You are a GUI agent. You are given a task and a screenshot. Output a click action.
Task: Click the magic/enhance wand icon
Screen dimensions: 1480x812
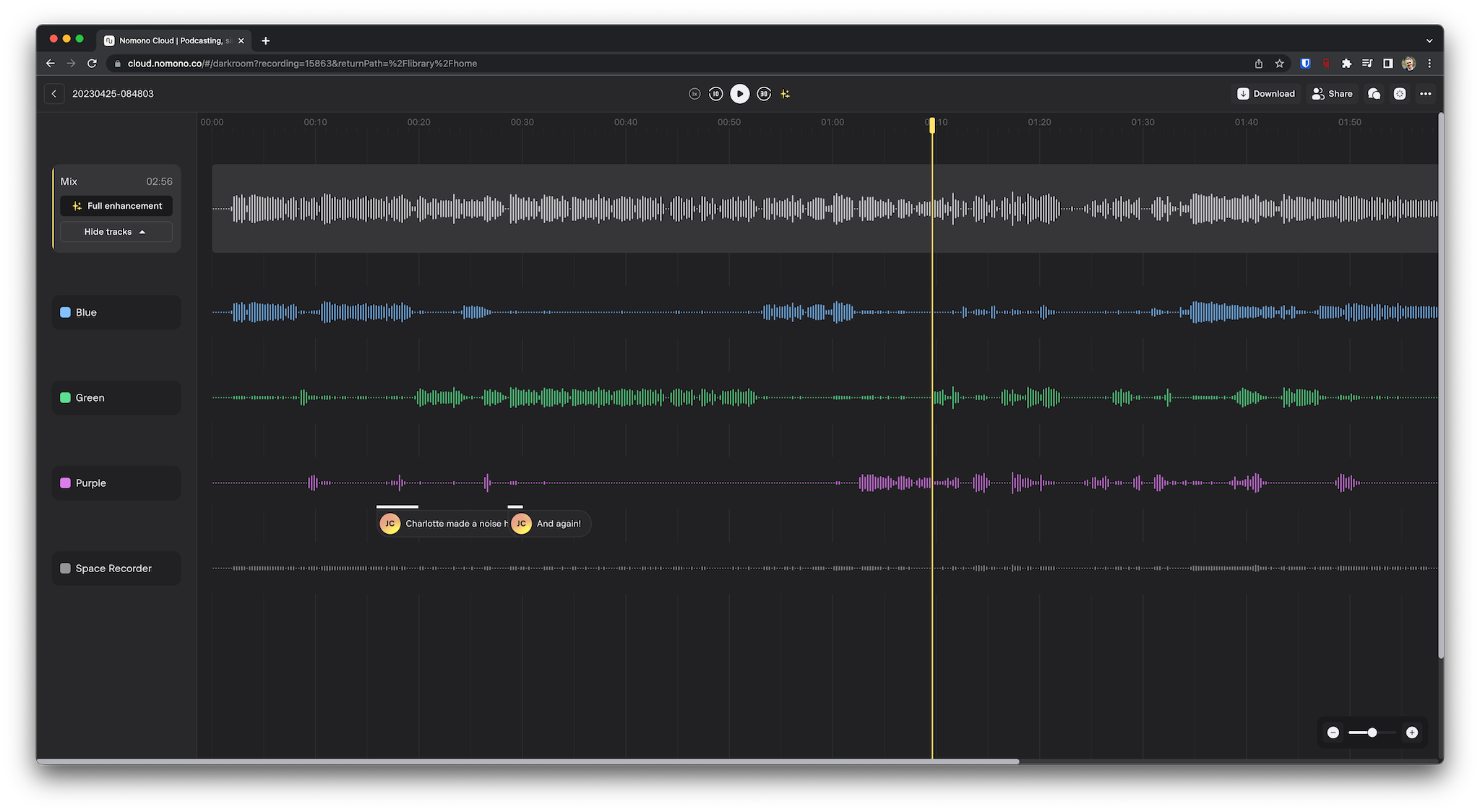[786, 94]
